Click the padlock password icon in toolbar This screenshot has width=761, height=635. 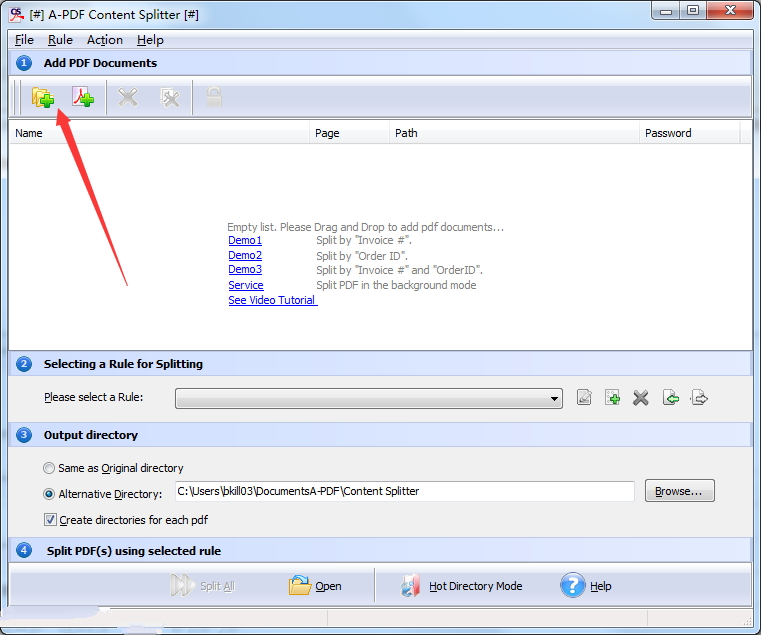[214, 97]
